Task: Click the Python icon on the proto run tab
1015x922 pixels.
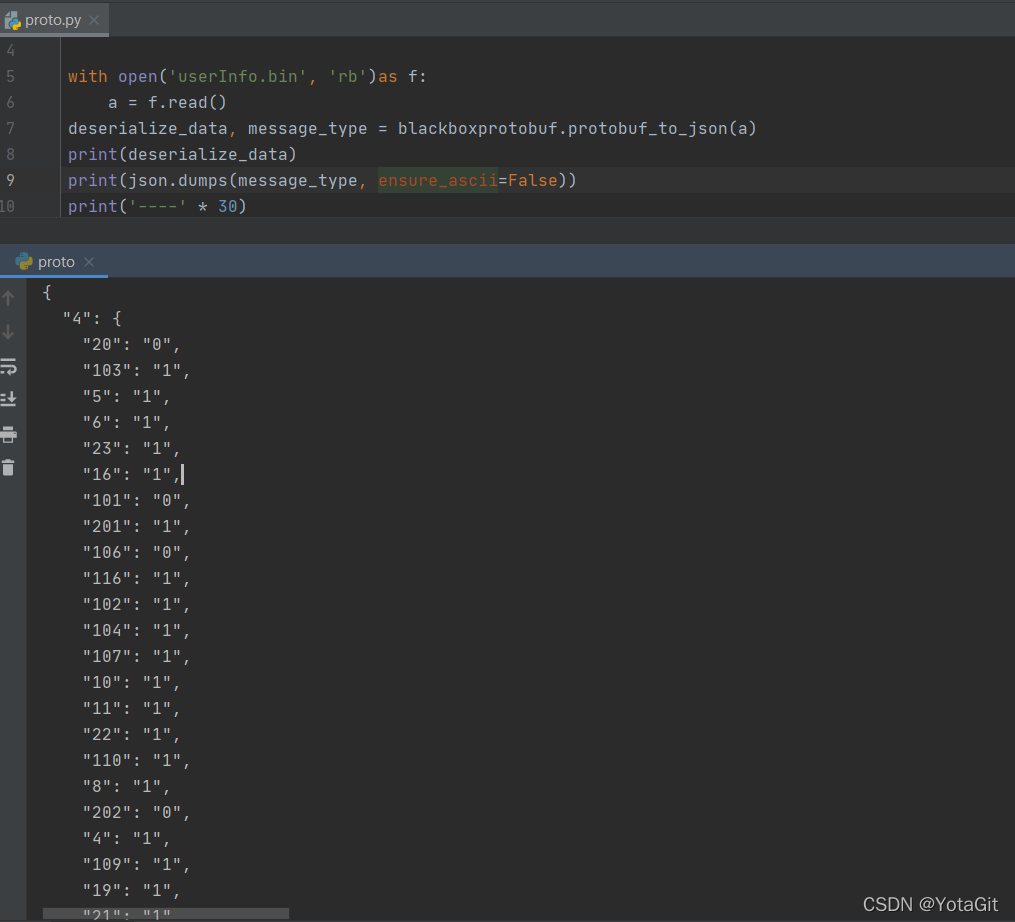Action: click(24, 262)
